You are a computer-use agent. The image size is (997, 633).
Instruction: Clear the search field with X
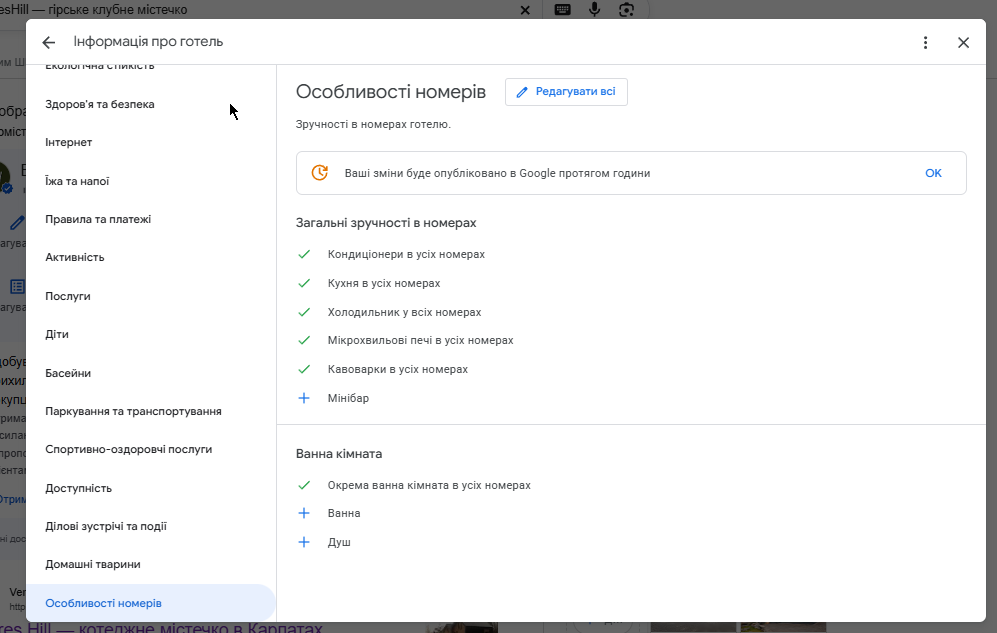pyautogui.click(x=525, y=10)
